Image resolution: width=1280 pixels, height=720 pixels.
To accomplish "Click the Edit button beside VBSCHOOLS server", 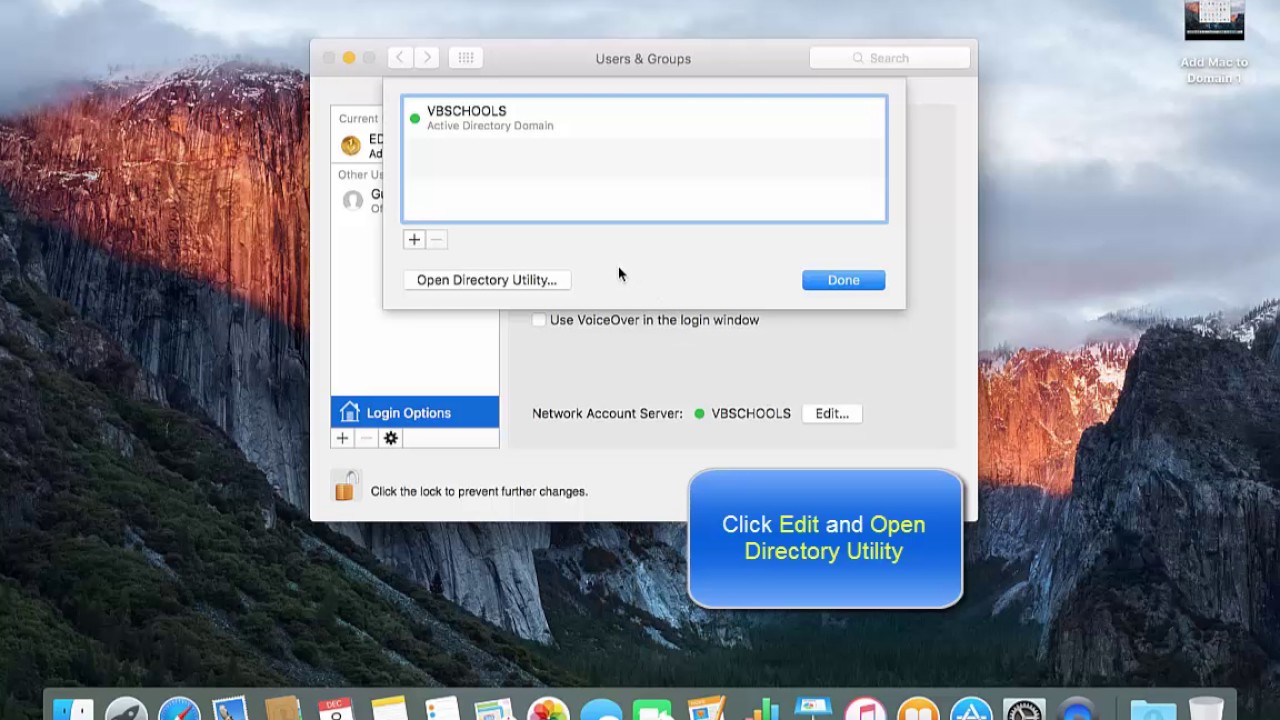I will [832, 413].
